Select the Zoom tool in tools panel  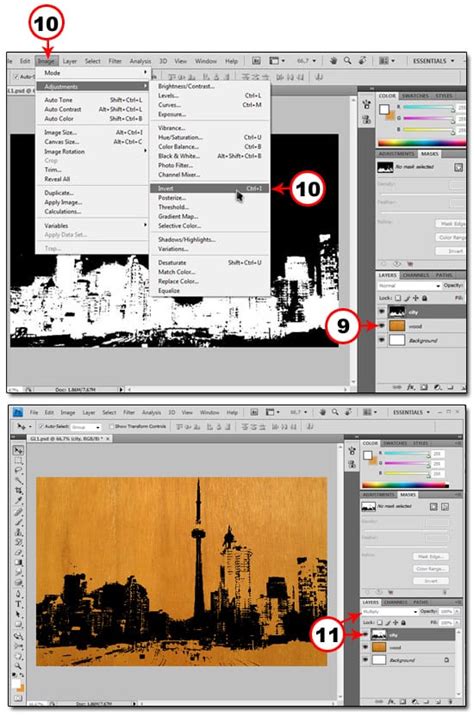18,665
